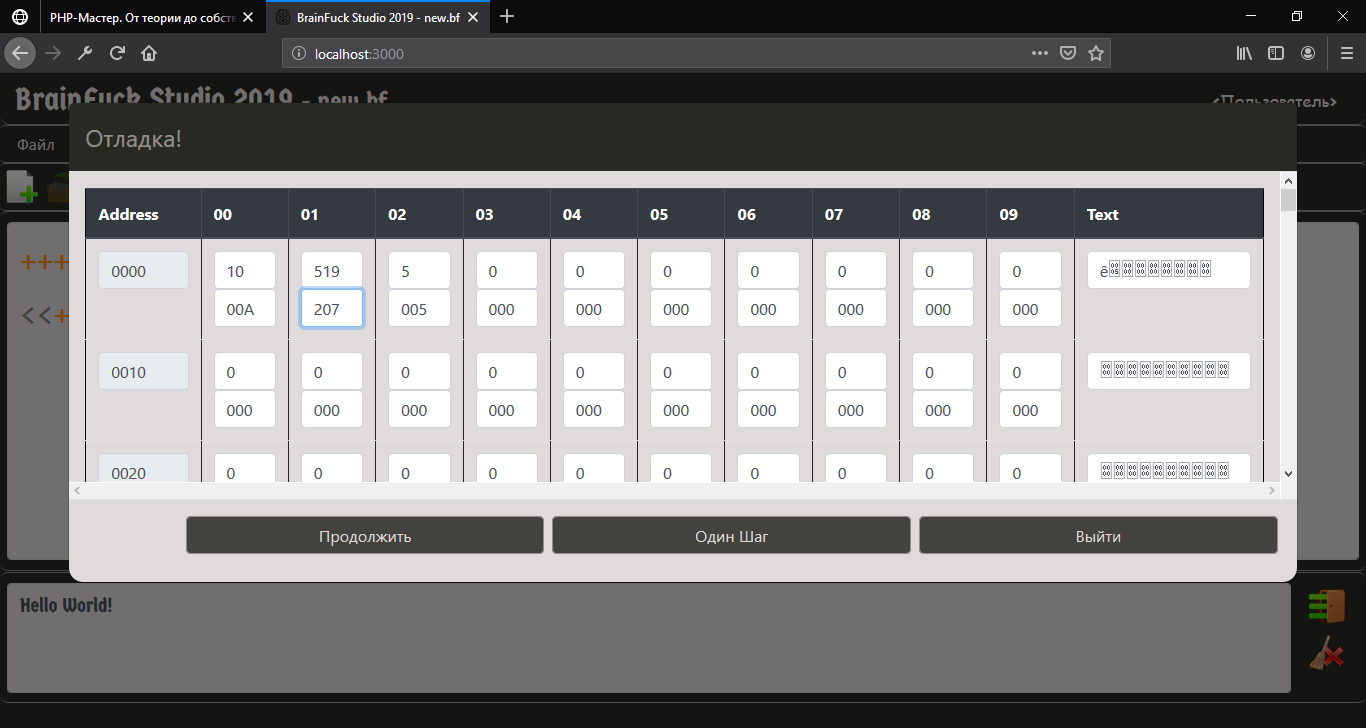Close the PHP-Мастер tab
The width and height of the screenshot is (1366, 728).
[247, 17]
